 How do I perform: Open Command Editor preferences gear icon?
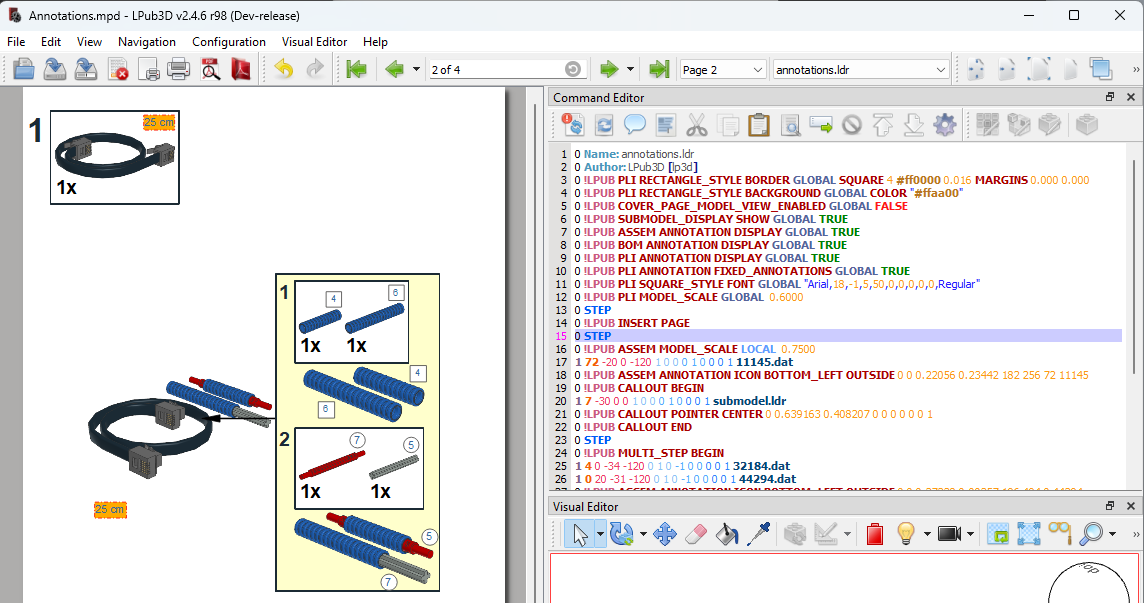pyautogui.click(x=945, y=125)
